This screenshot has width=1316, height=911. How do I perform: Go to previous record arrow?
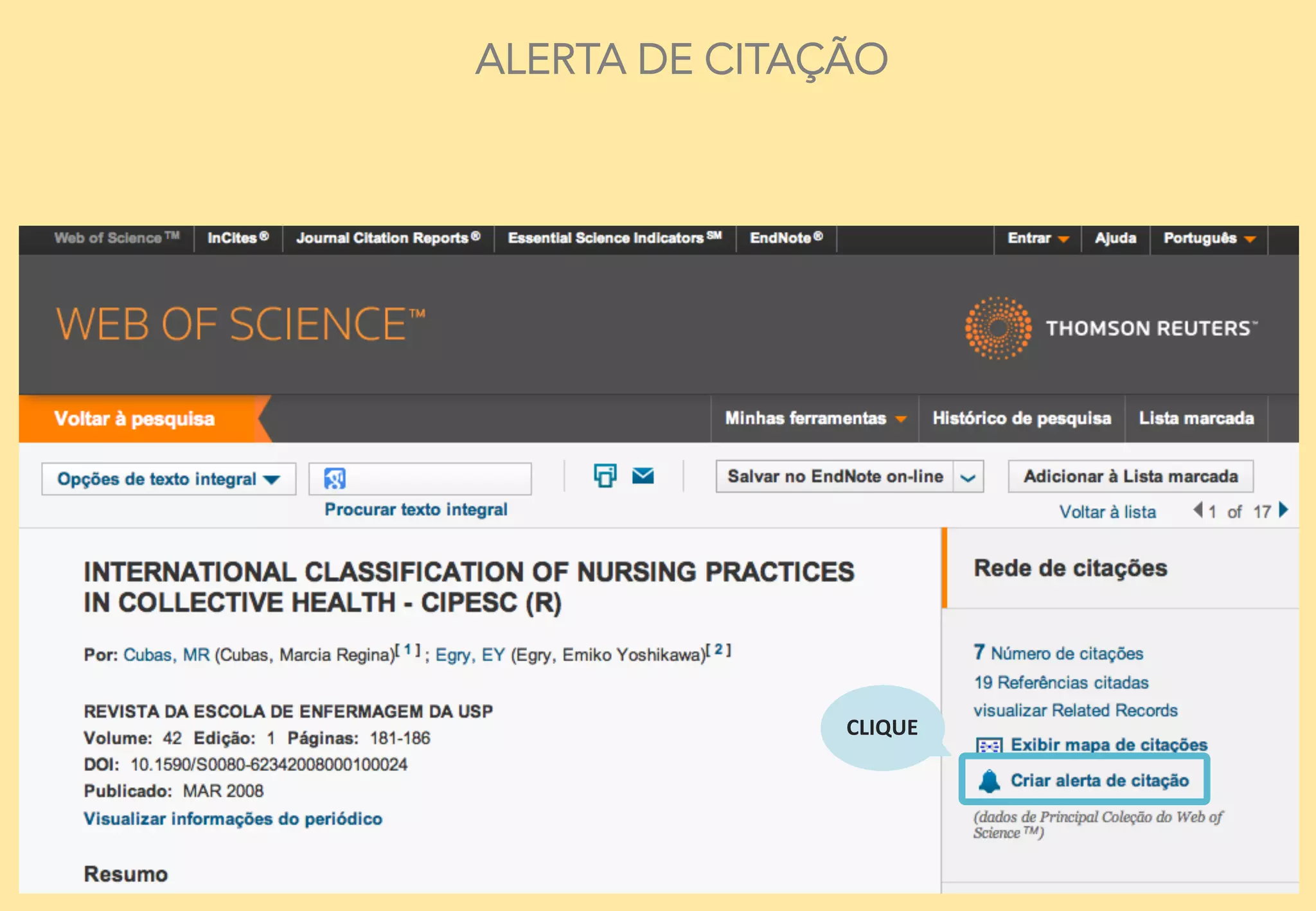pos(1198,510)
